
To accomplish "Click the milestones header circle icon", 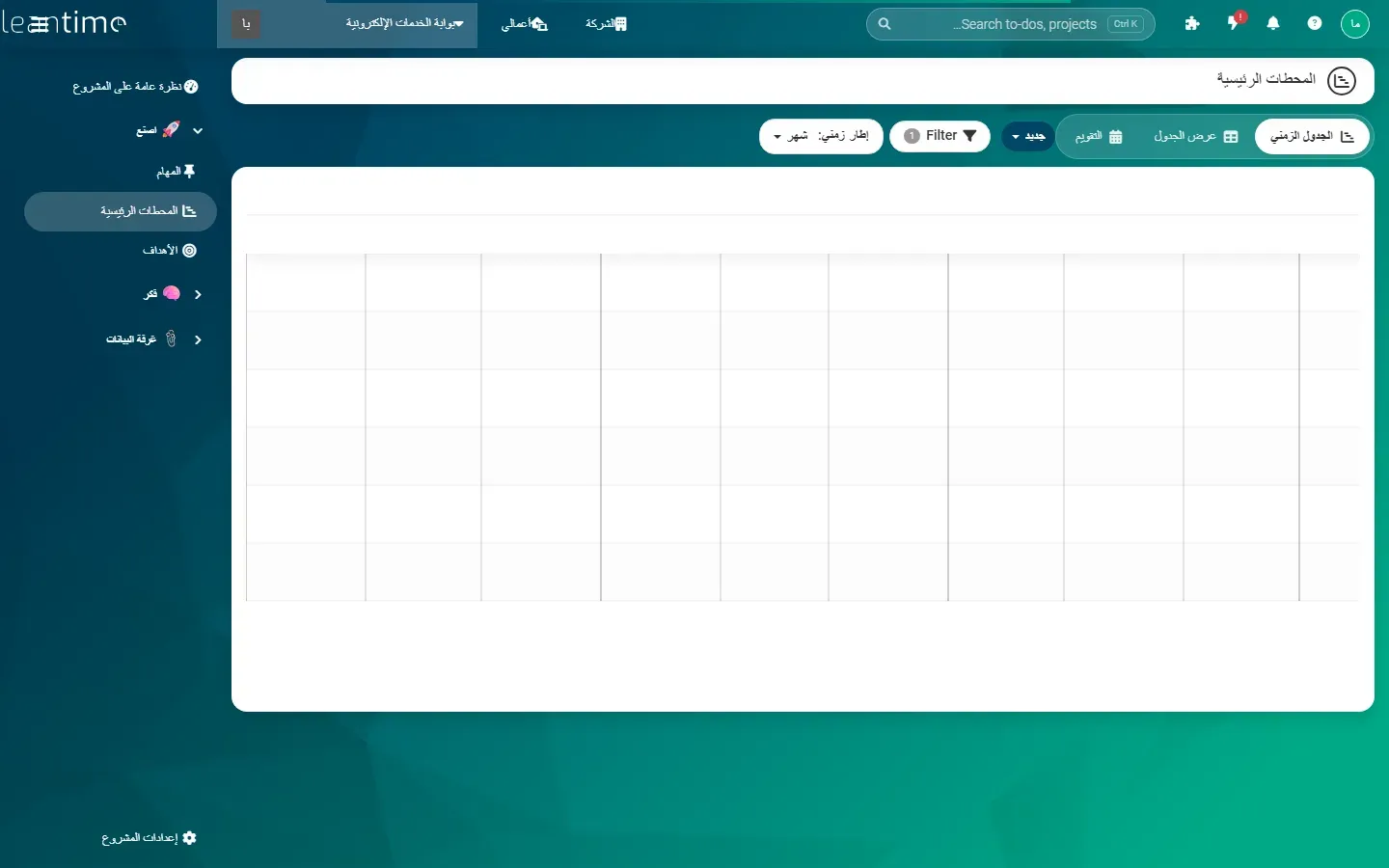I will click(1342, 81).
